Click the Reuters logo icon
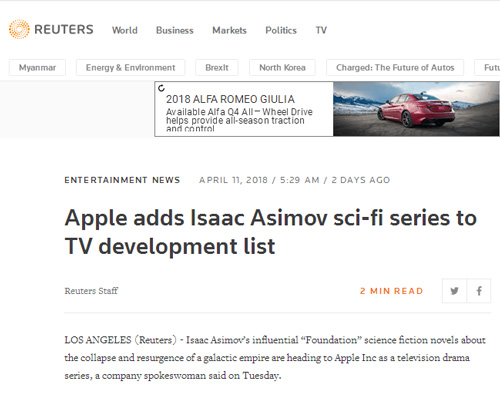Image resolution: width=500 pixels, height=393 pixels. (x=19, y=29)
